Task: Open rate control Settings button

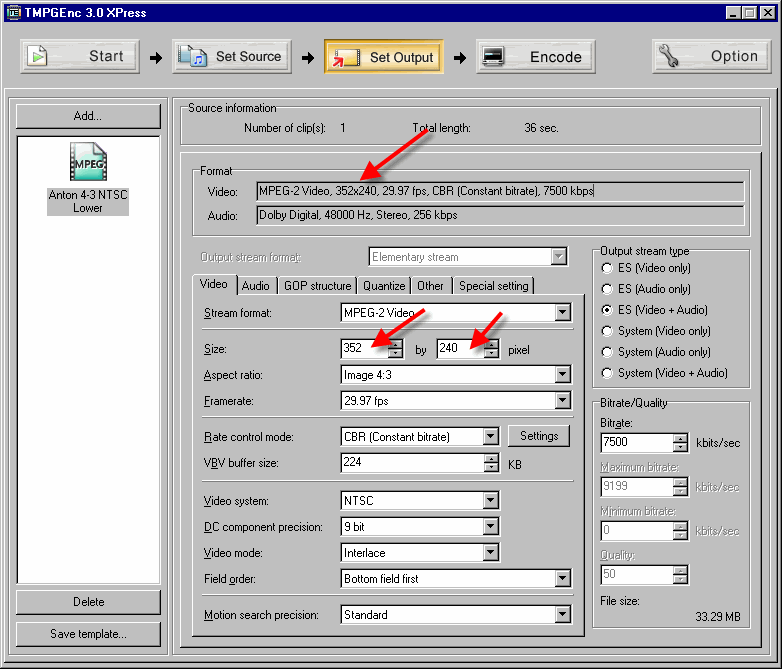Action: (x=539, y=436)
